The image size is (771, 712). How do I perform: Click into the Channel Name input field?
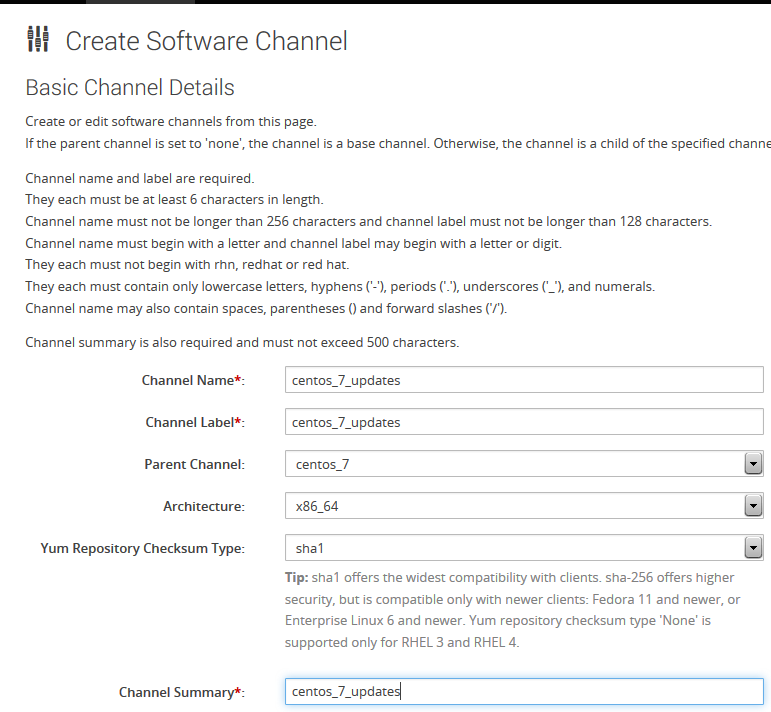[524, 380]
